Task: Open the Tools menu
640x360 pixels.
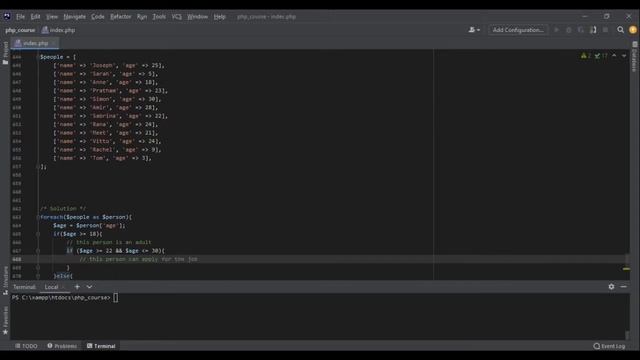Action: click(x=159, y=17)
